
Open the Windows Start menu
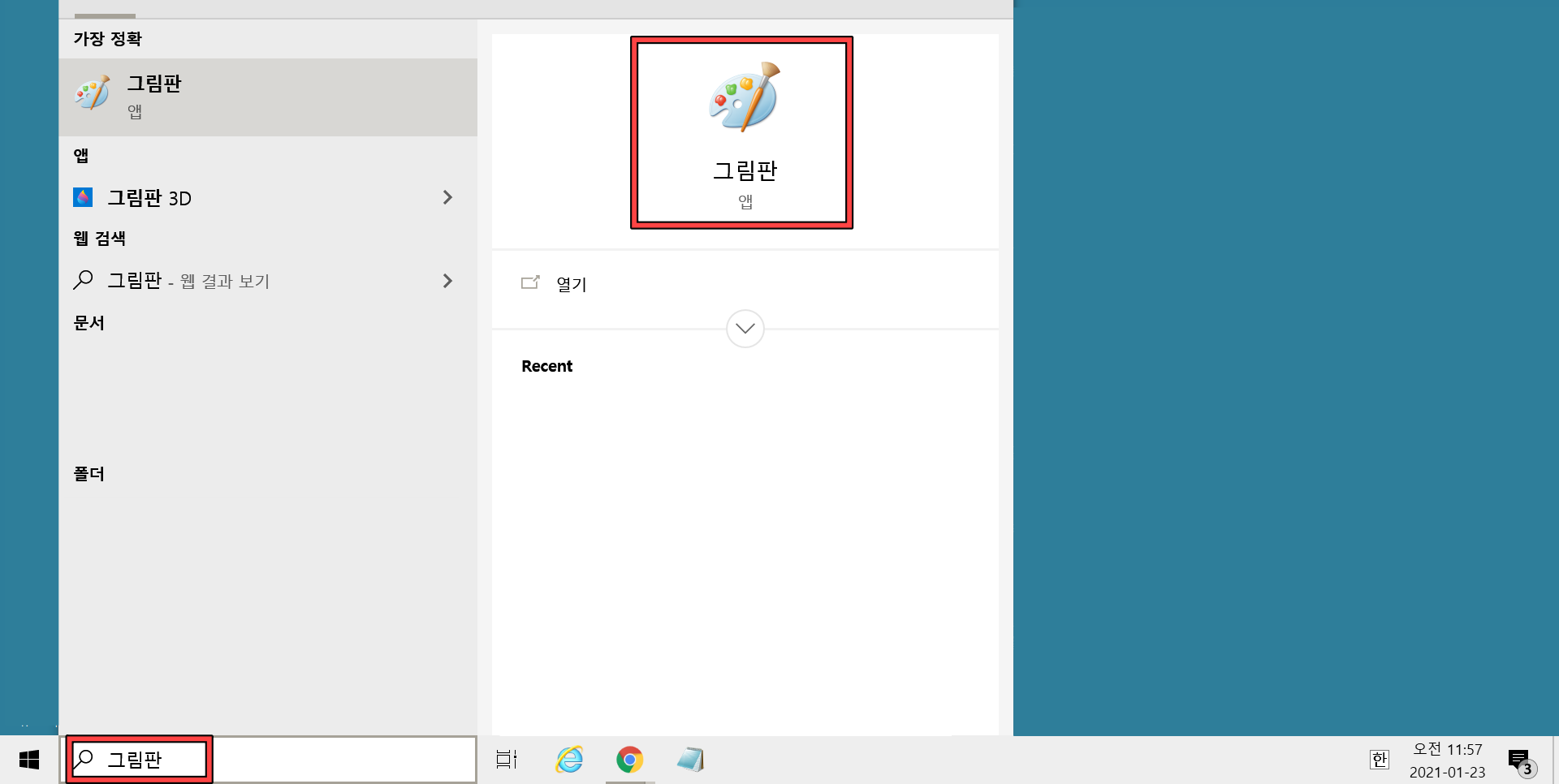pyautogui.click(x=29, y=760)
